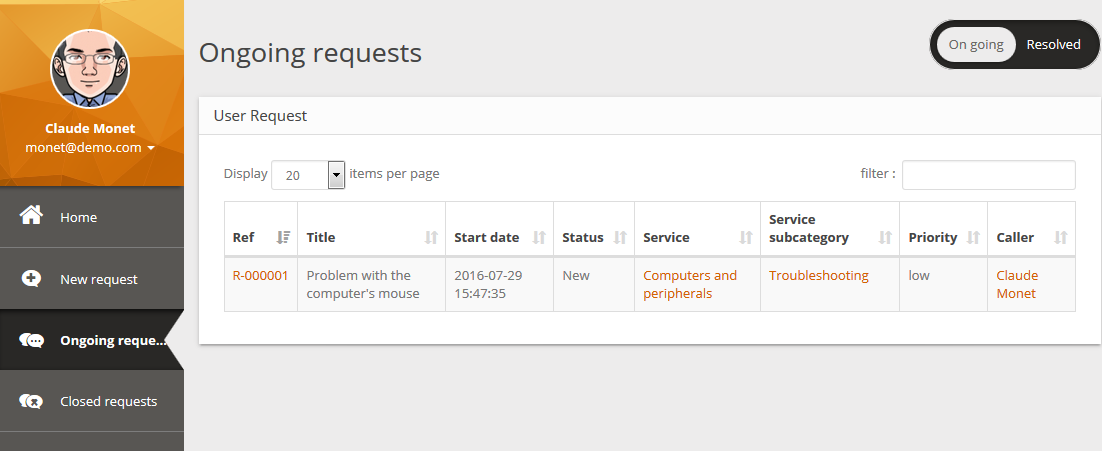Sort by Priority column arrows icon
Viewport: 1102px width, 451px height.
[x=973, y=237]
